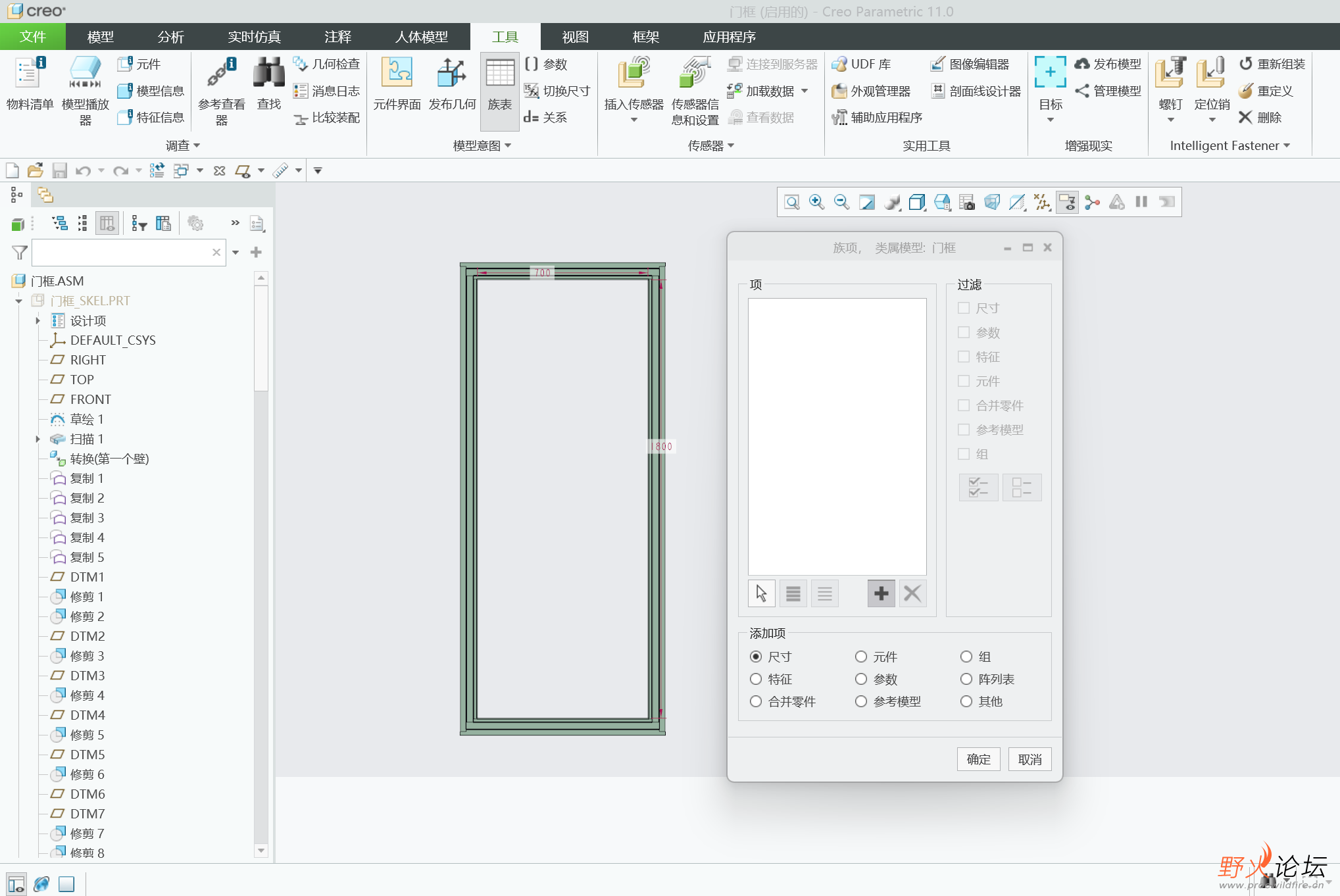Screen dimensions: 1340x896
Task: Switch to the 实时仿真 ribbon tab
Action: click(255, 37)
